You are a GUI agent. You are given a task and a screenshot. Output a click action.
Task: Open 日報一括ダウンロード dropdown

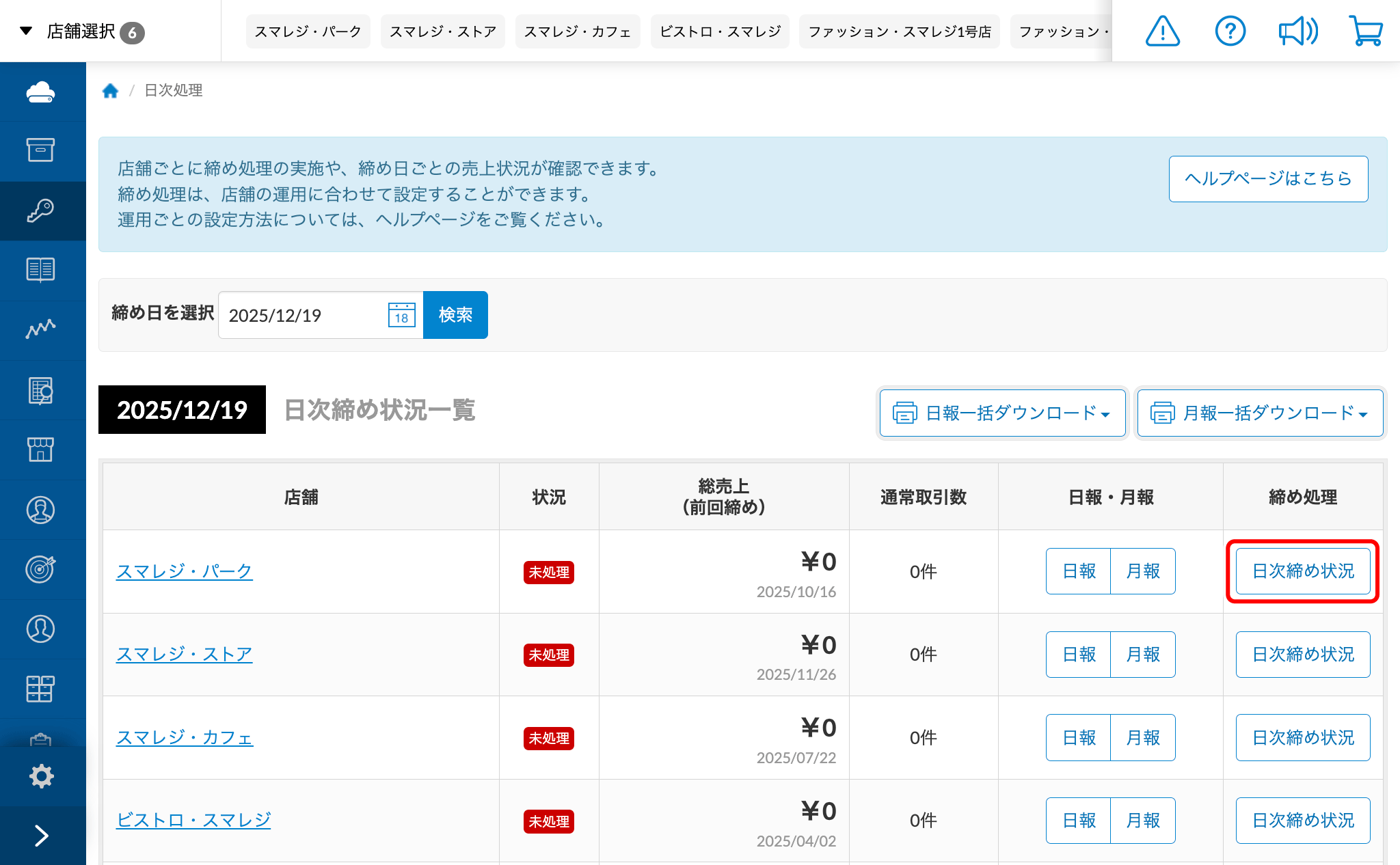(x=1002, y=413)
